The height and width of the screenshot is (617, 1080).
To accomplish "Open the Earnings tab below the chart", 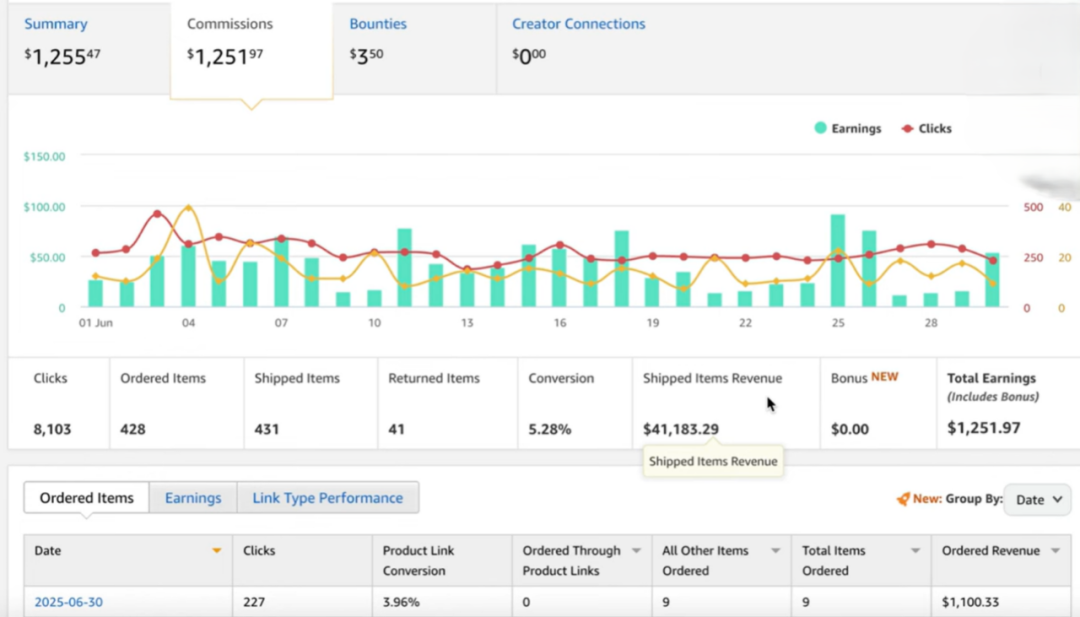I will click(193, 498).
